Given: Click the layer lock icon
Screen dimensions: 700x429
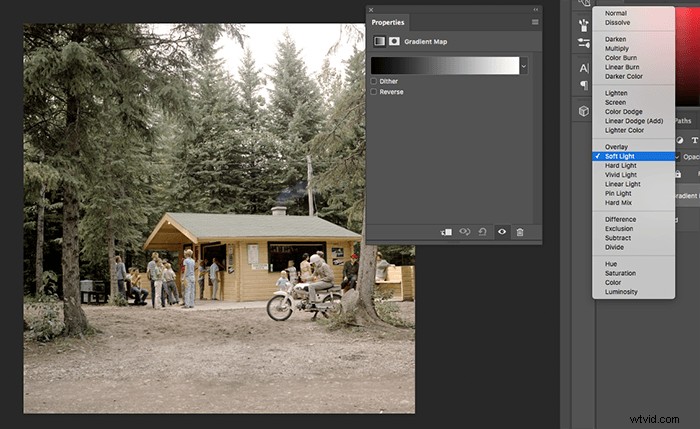Looking at the screenshot, I should coord(678,174).
